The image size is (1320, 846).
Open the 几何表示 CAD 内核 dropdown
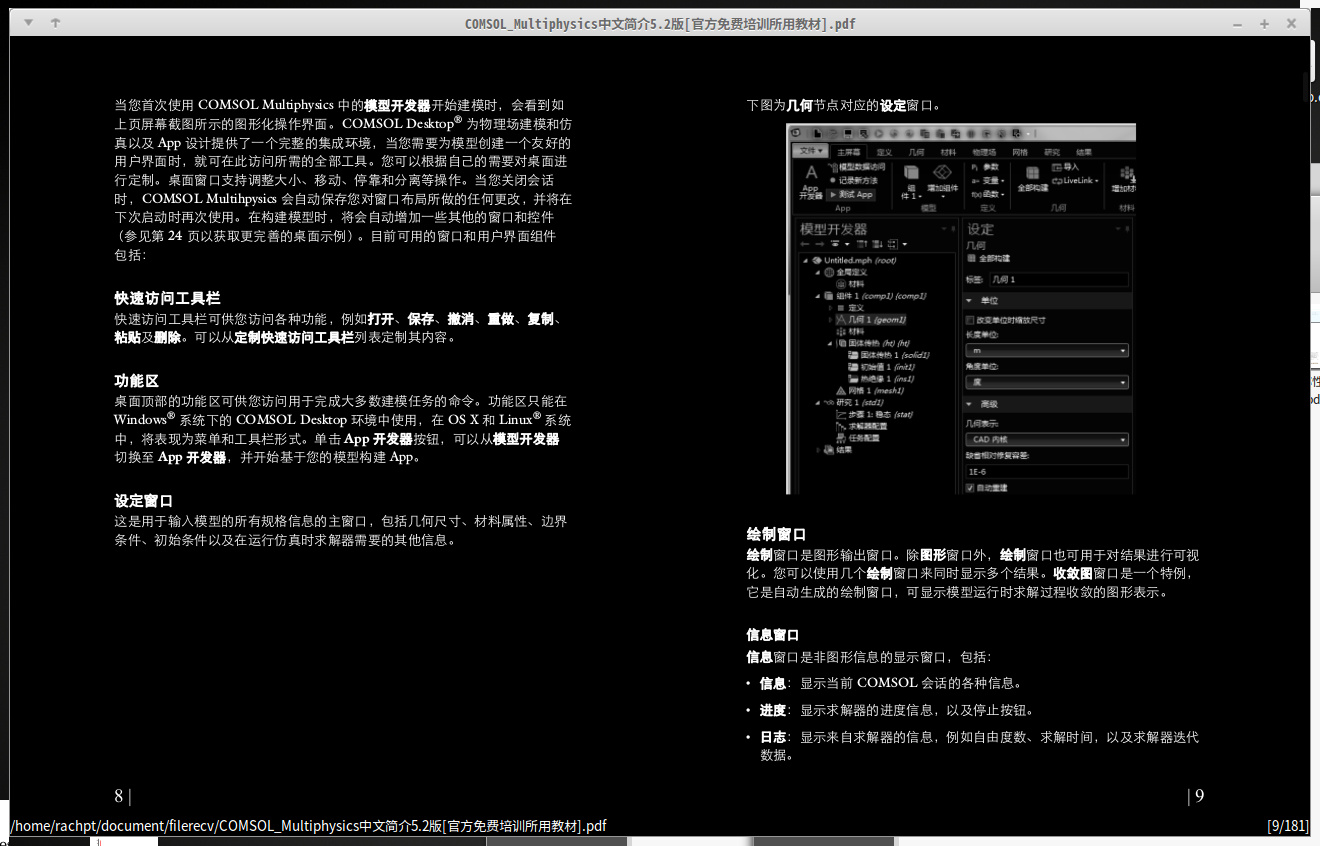click(1047, 440)
